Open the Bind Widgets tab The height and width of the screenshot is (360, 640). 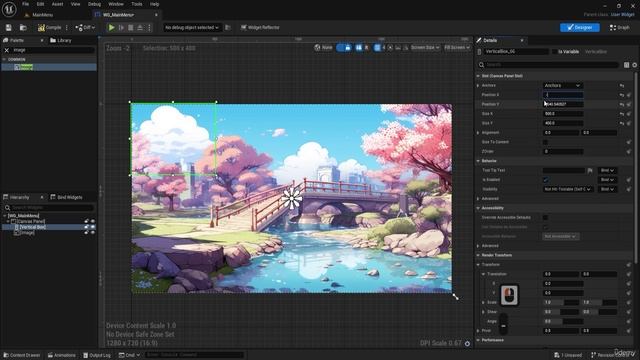(x=67, y=197)
